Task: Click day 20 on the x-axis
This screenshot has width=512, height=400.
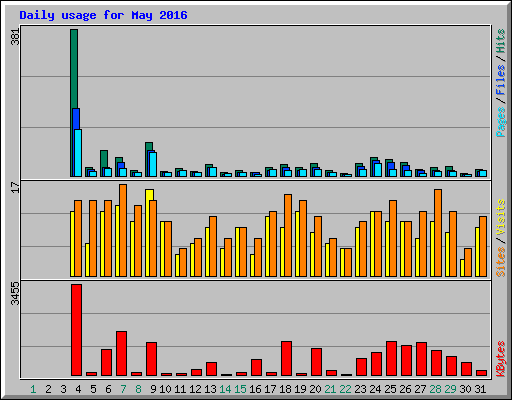Action: pyautogui.click(x=315, y=389)
